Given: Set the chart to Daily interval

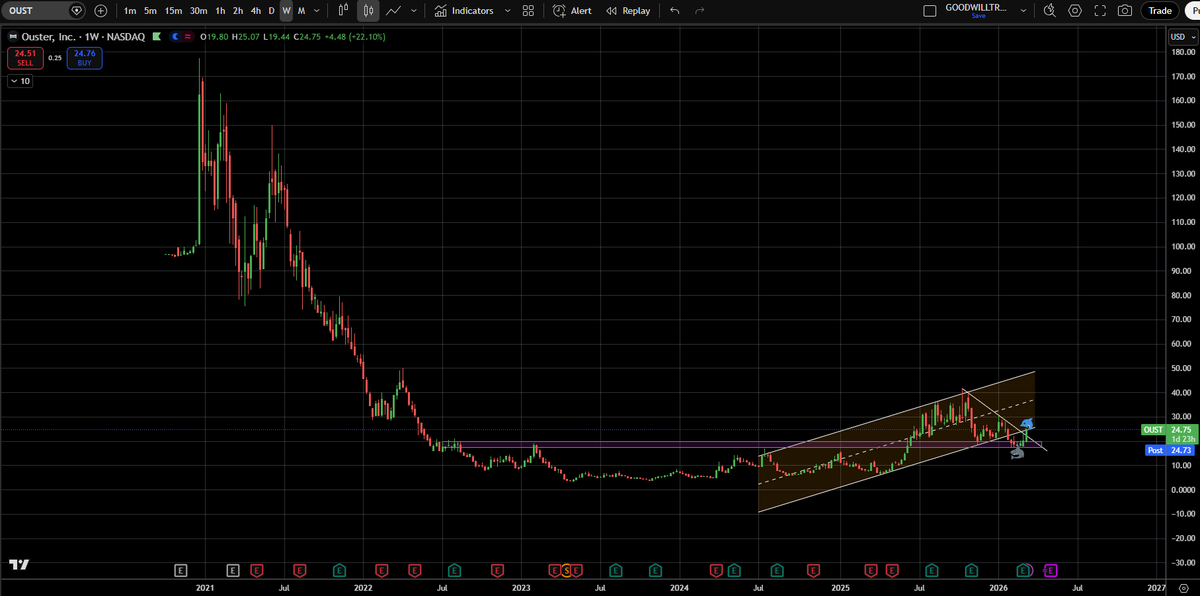Looking at the screenshot, I should coord(271,11).
